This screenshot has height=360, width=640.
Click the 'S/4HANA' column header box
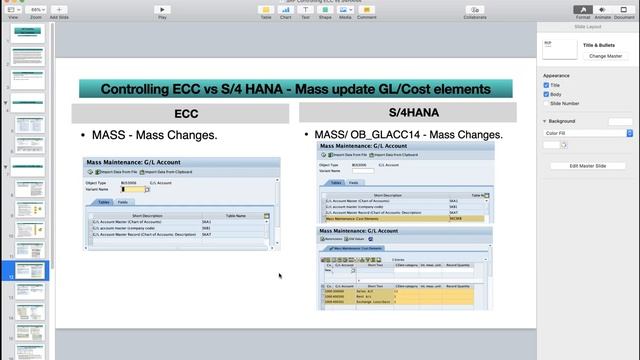pos(408,112)
